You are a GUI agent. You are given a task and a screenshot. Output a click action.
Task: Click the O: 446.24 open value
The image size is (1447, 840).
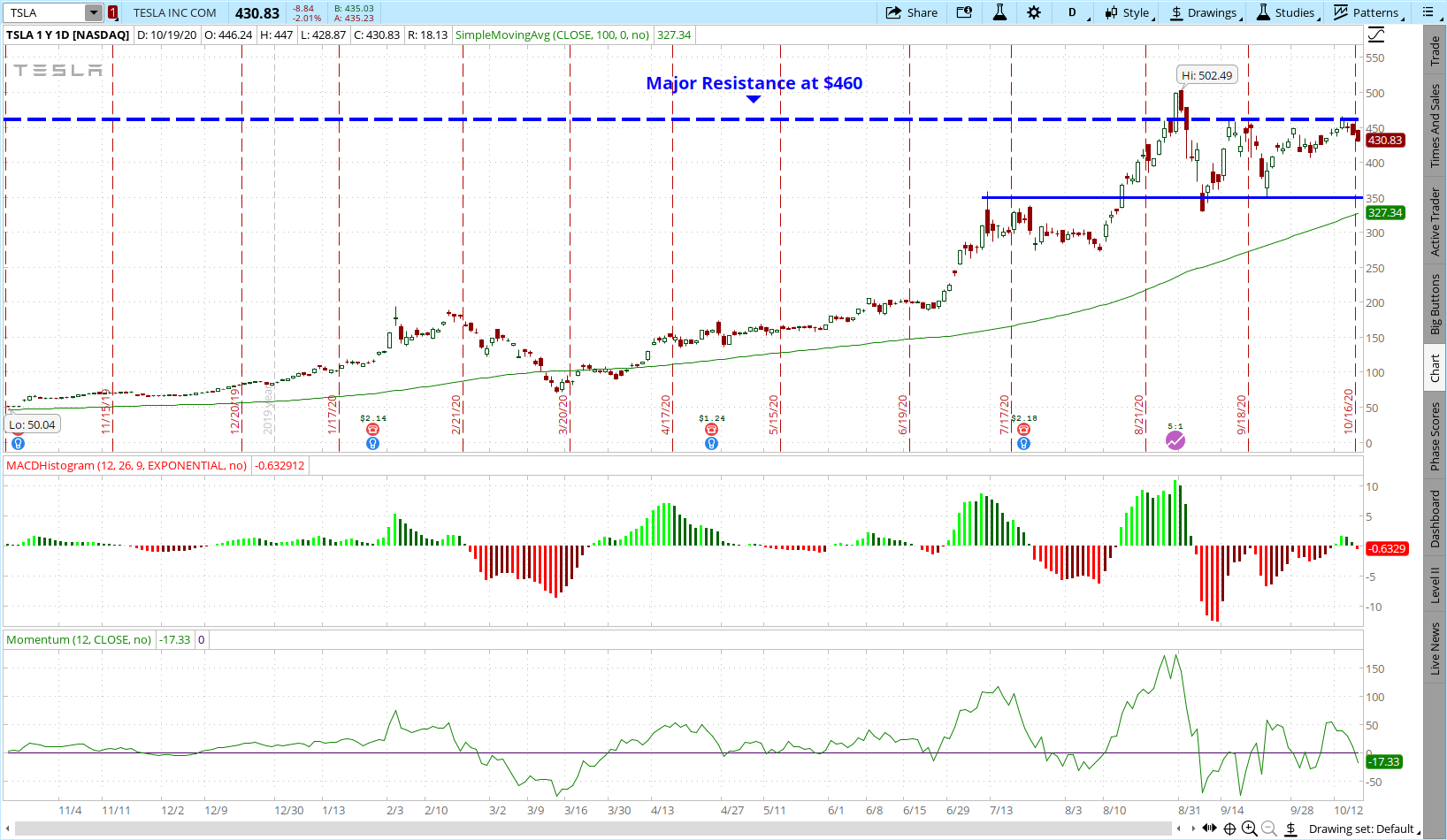(228, 34)
